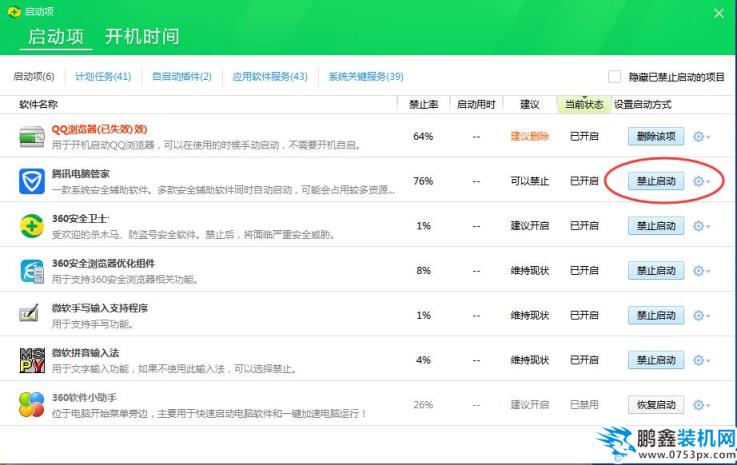Click 禁止启动 for 360安全浏览器优化组件
This screenshot has height=465, width=737.
pos(656,271)
